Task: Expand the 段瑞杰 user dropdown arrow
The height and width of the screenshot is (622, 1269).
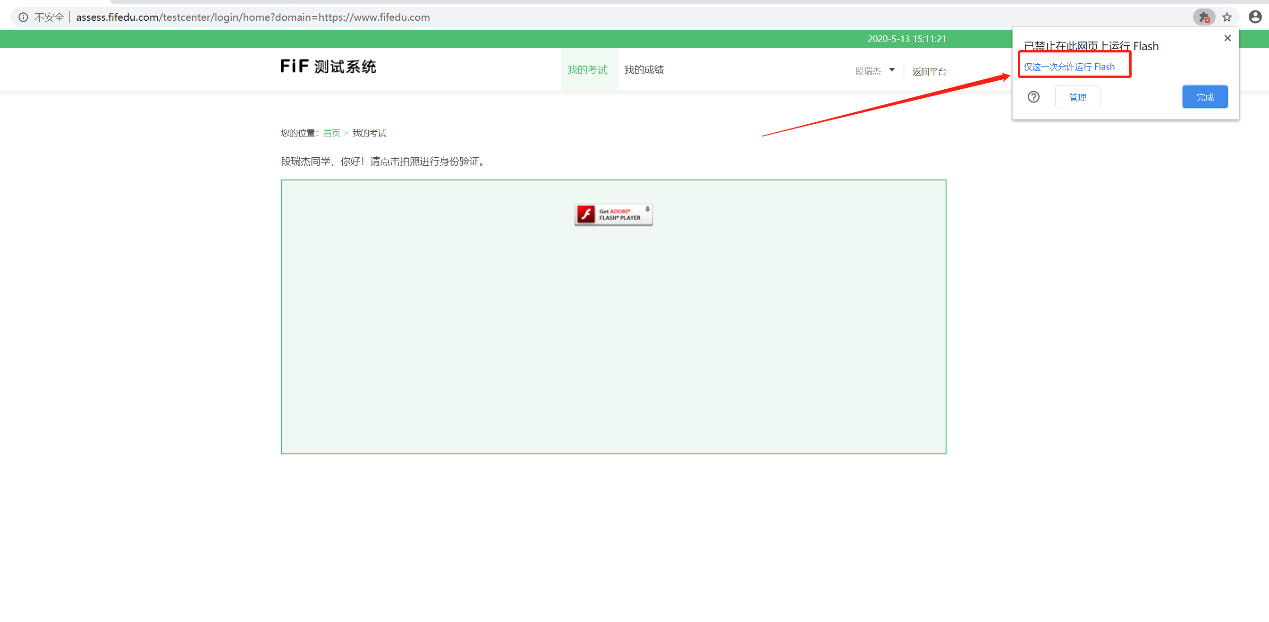Action: pyautogui.click(x=892, y=70)
